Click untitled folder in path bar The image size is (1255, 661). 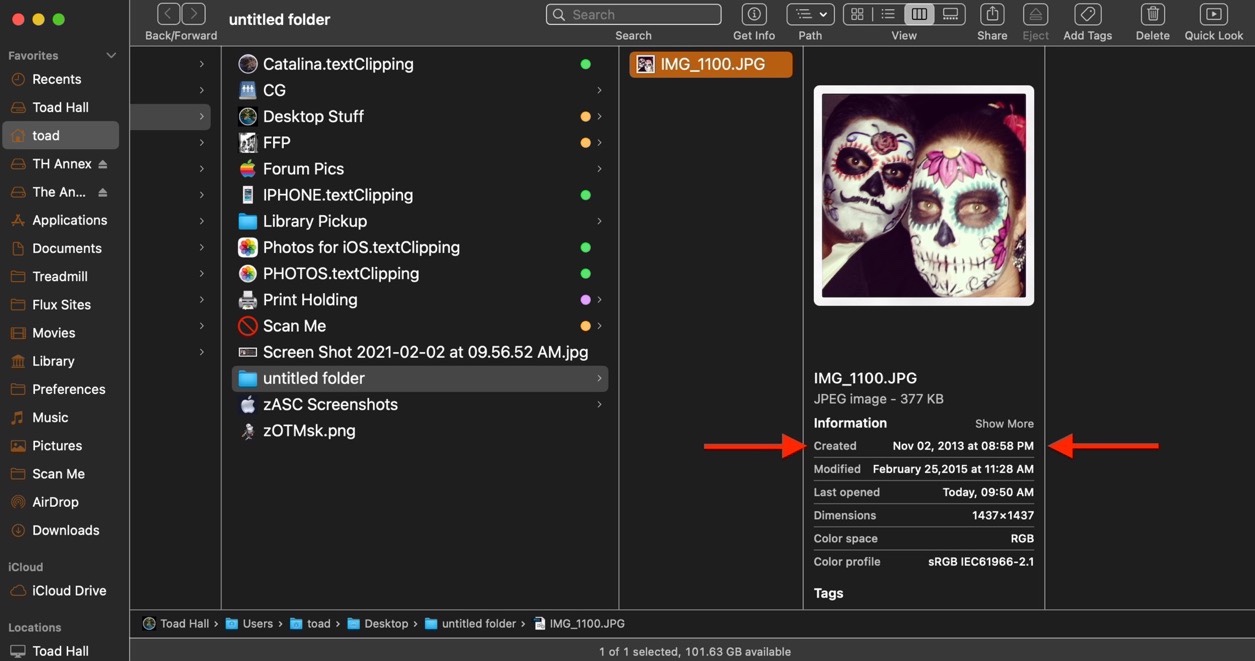click(470, 623)
